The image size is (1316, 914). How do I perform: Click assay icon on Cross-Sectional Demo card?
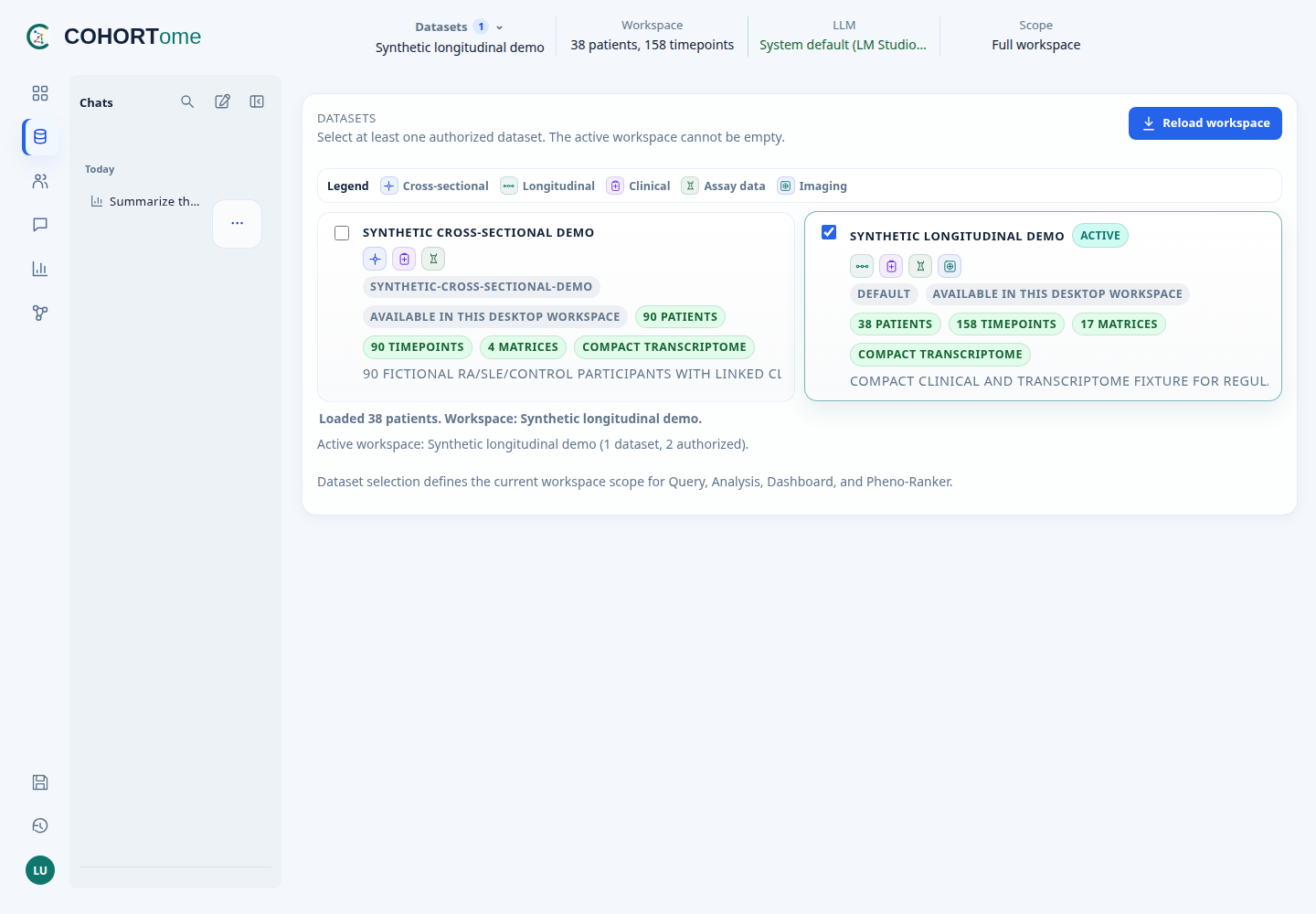(433, 259)
